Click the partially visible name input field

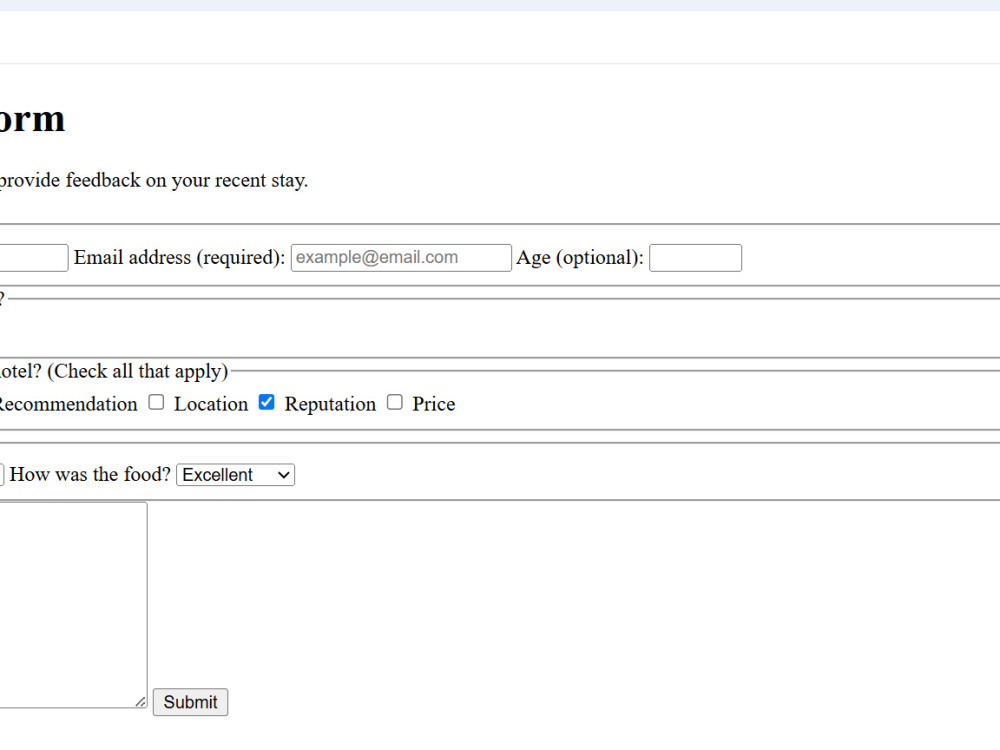pos(34,258)
